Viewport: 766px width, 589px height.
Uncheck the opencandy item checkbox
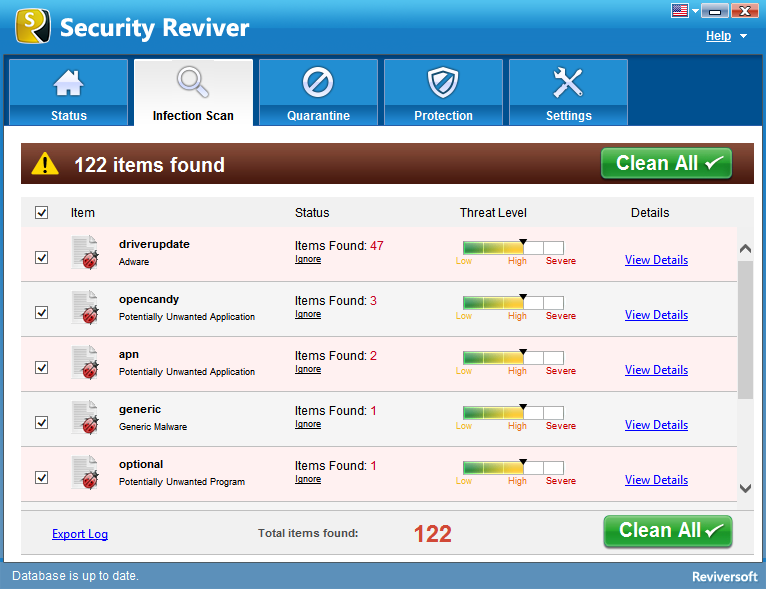point(42,313)
